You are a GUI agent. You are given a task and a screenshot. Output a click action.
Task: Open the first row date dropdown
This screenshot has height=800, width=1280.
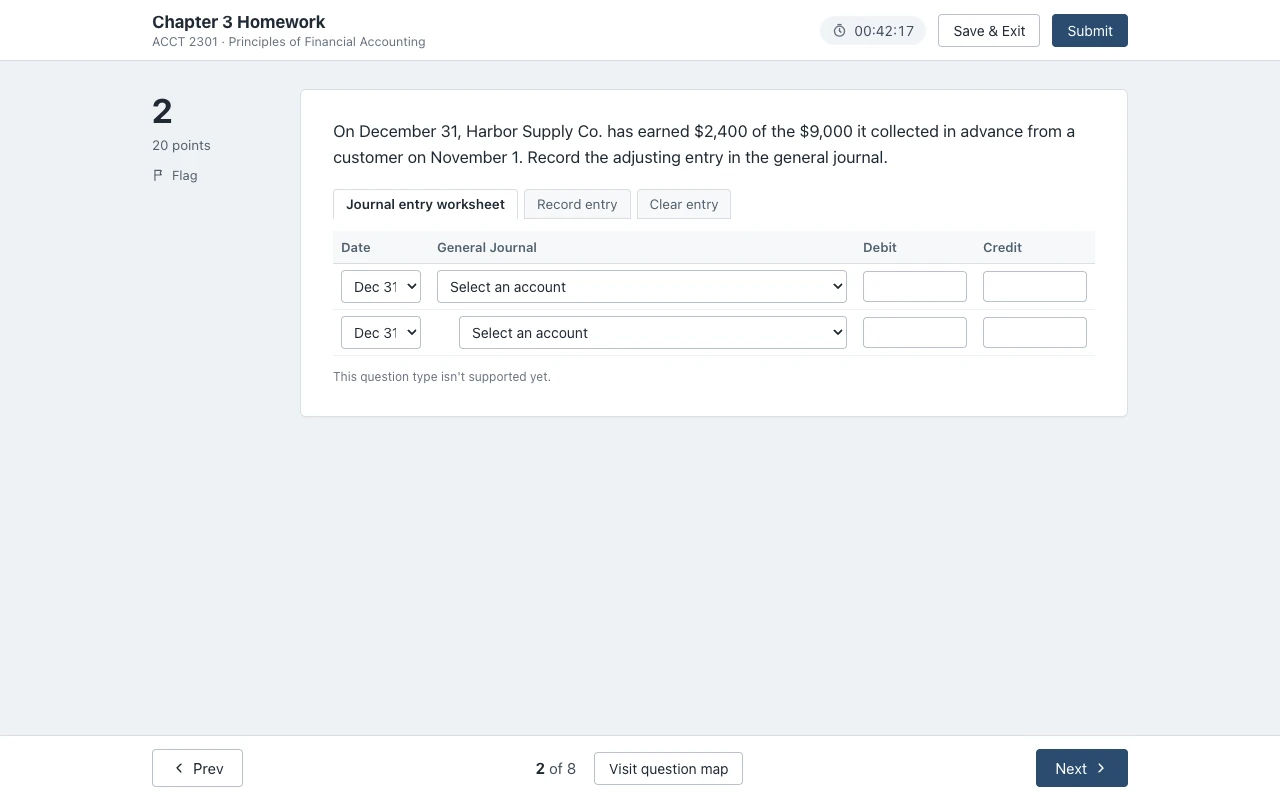coord(381,287)
